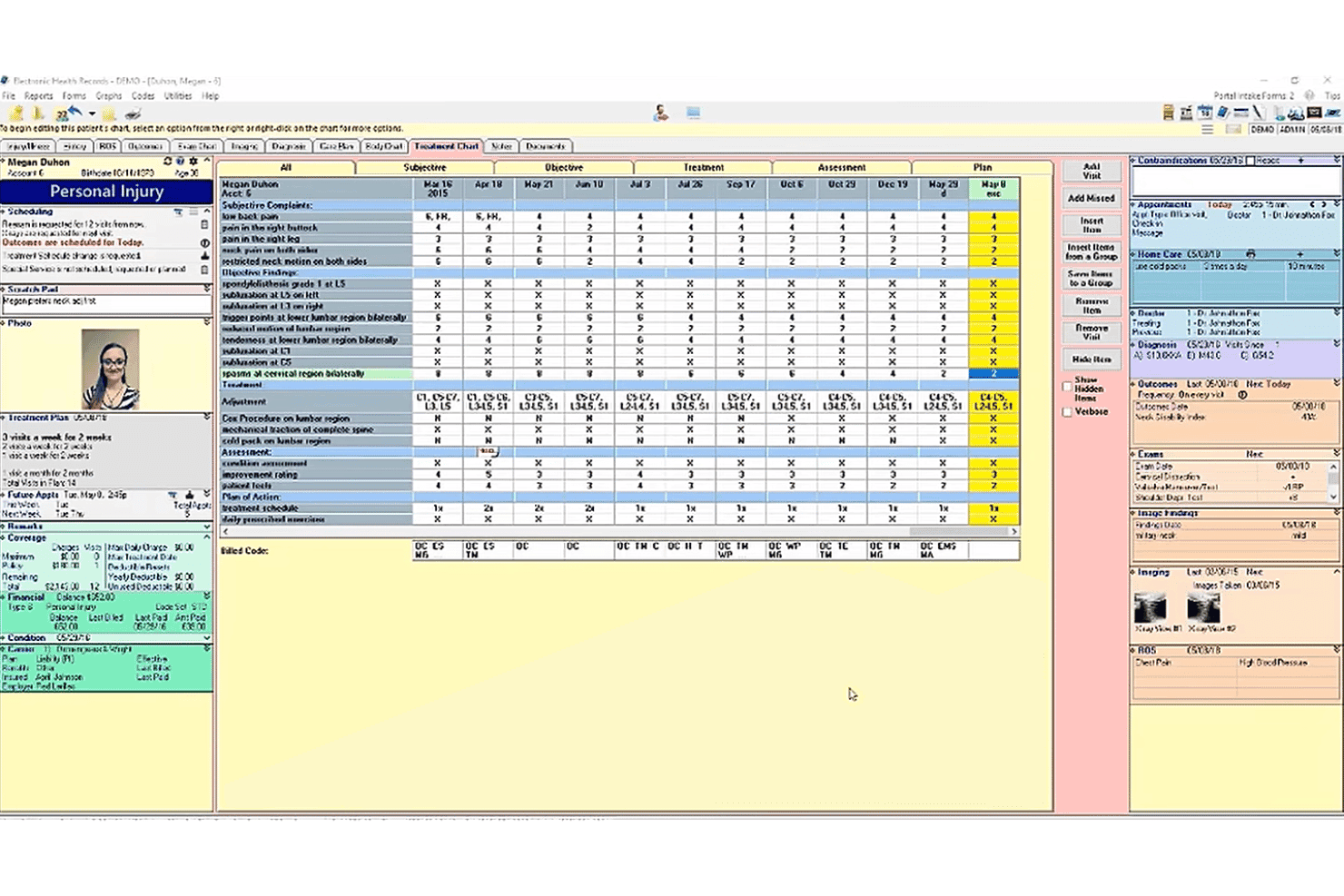
Task: Switch to the Documents tab
Action: pos(545,146)
